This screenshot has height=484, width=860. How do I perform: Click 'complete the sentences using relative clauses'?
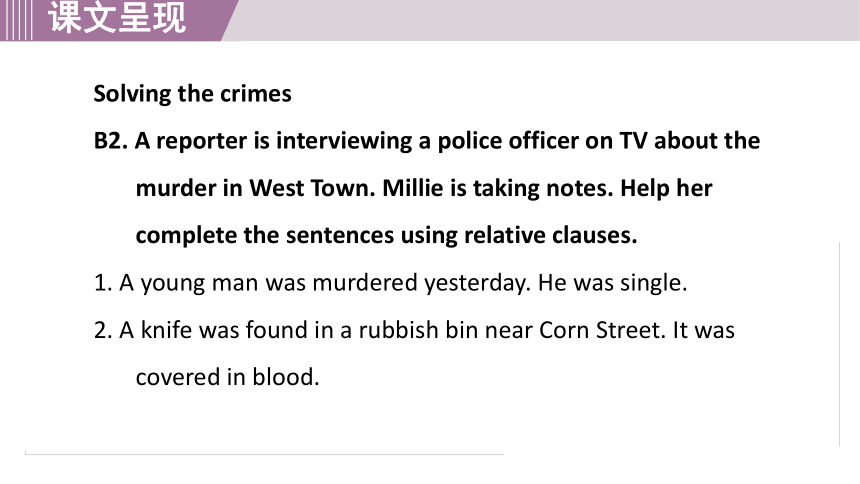coord(386,236)
